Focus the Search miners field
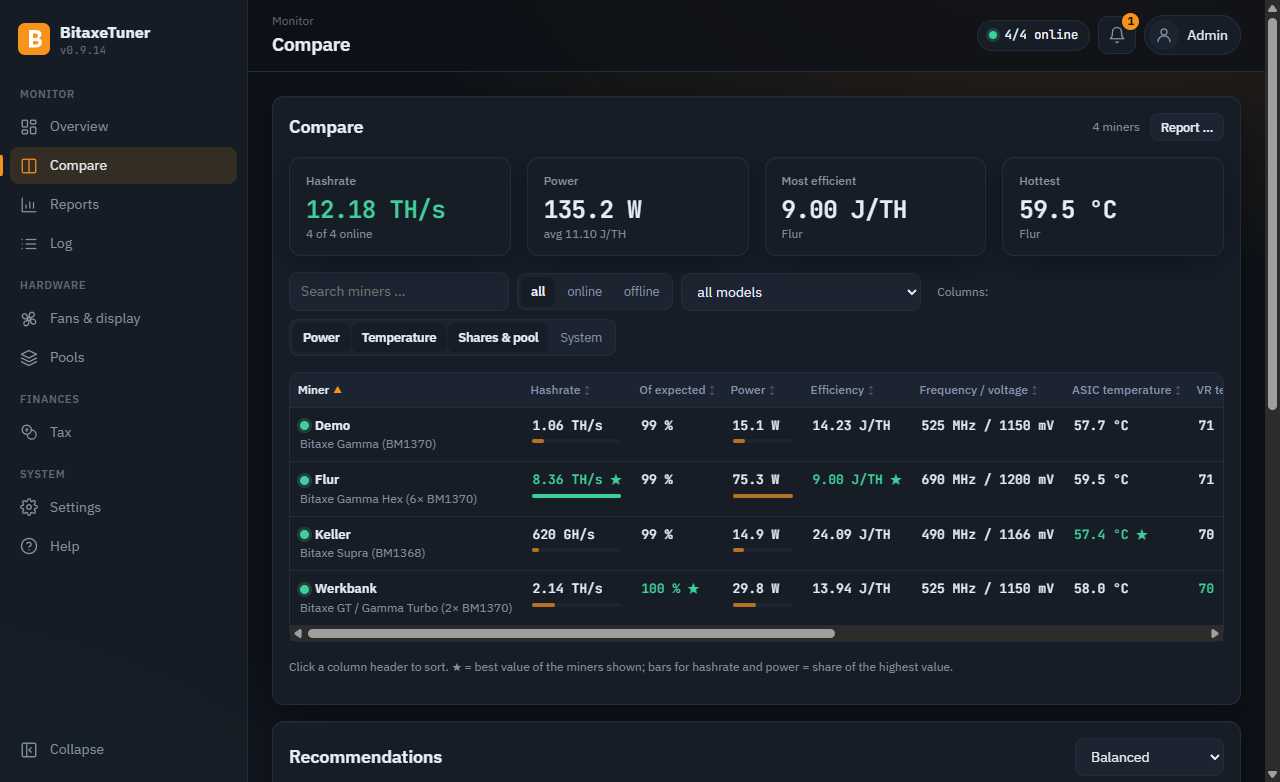This screenshot has height=782, width=1280. (399, 292)
